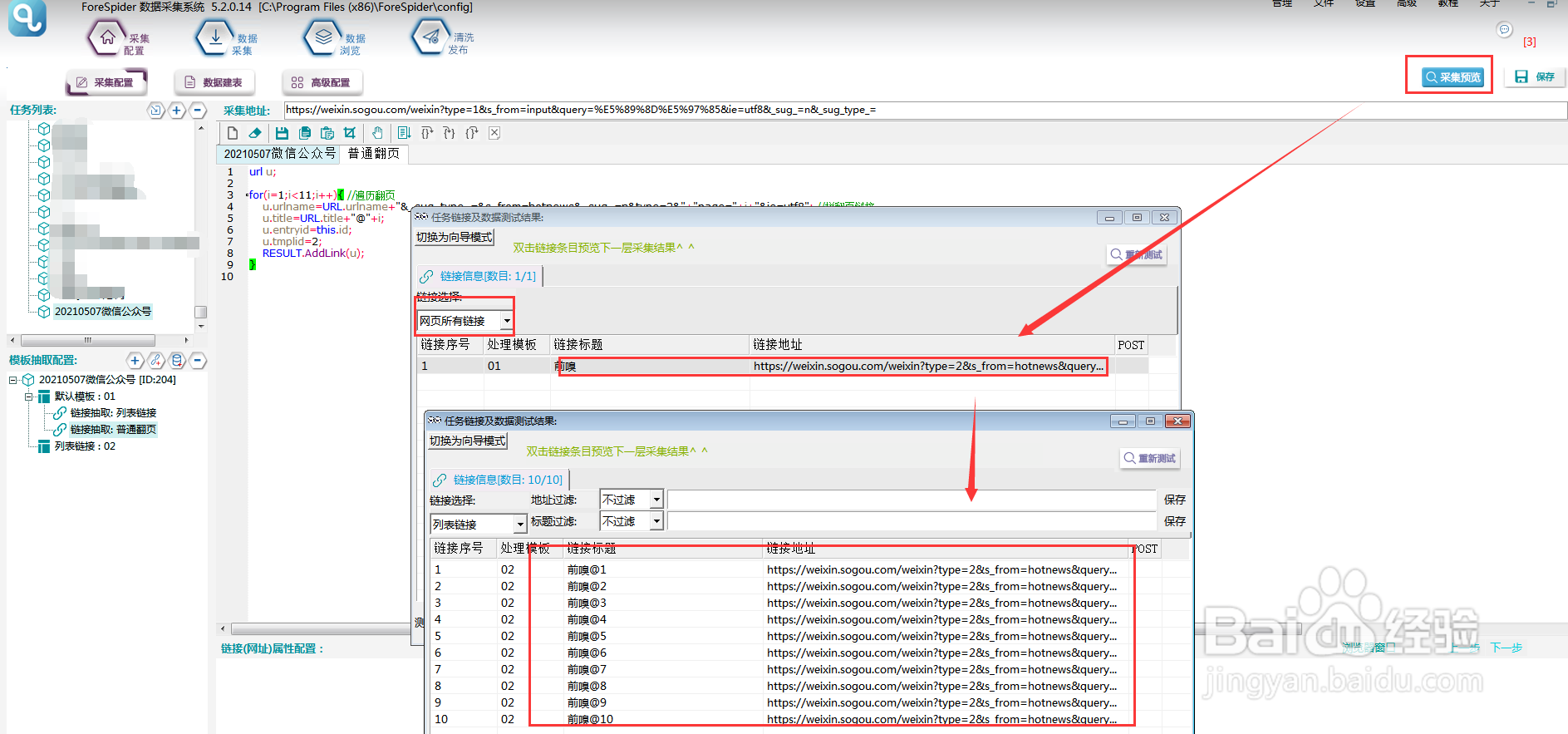
Task: Open the 网页所有链接 link selection dropdown
Action: pos(506,321)
